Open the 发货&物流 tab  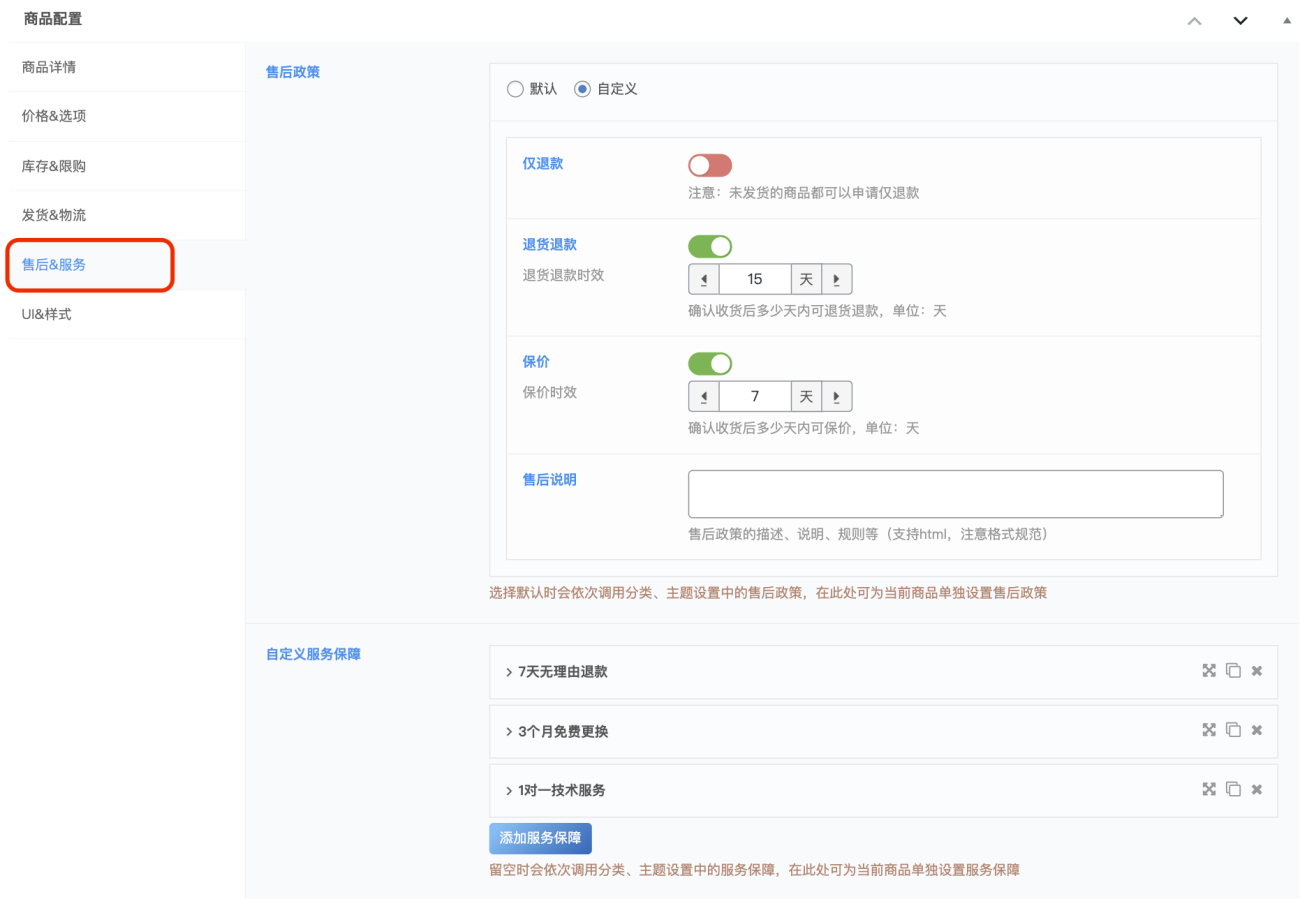click(x=54, y=215)
